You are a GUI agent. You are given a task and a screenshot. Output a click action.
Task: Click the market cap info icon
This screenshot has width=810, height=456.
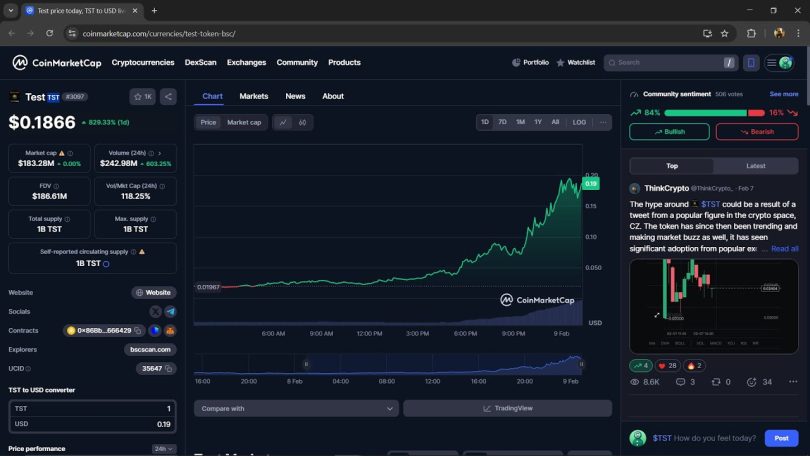(70, 153)
